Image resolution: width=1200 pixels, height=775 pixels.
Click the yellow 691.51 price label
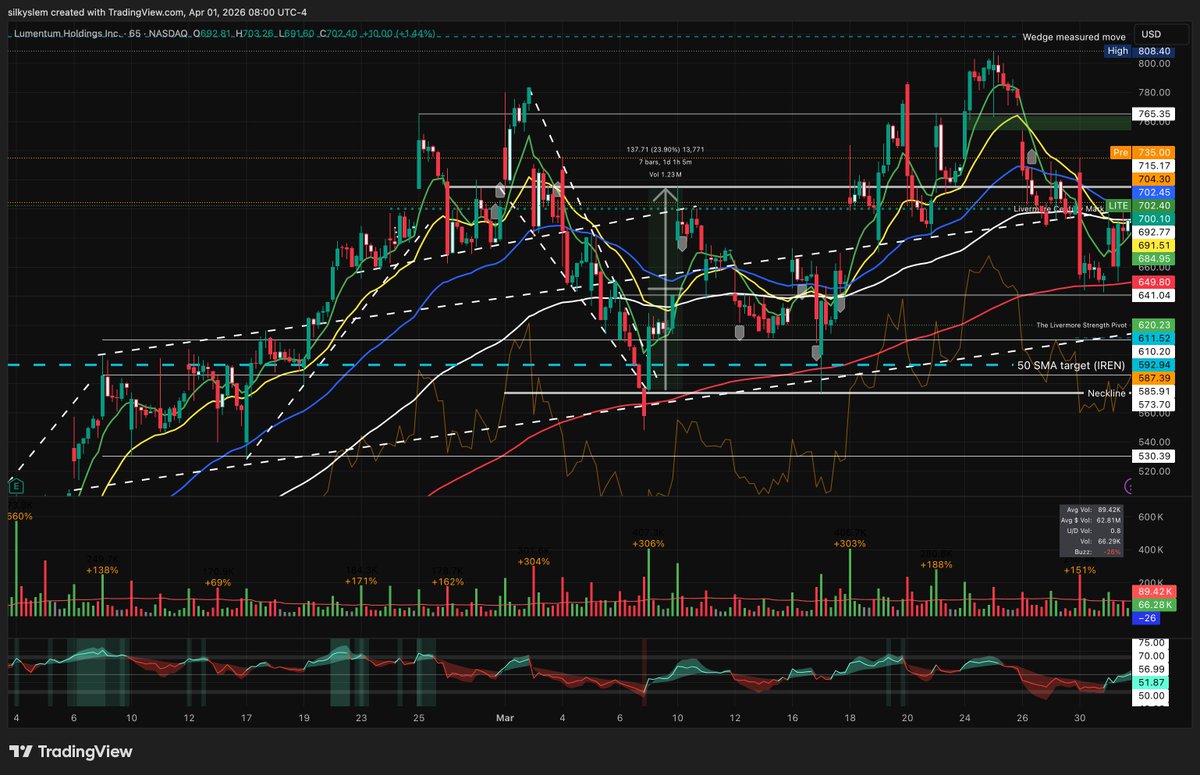pyautogui.click(x=1153, y=244)
